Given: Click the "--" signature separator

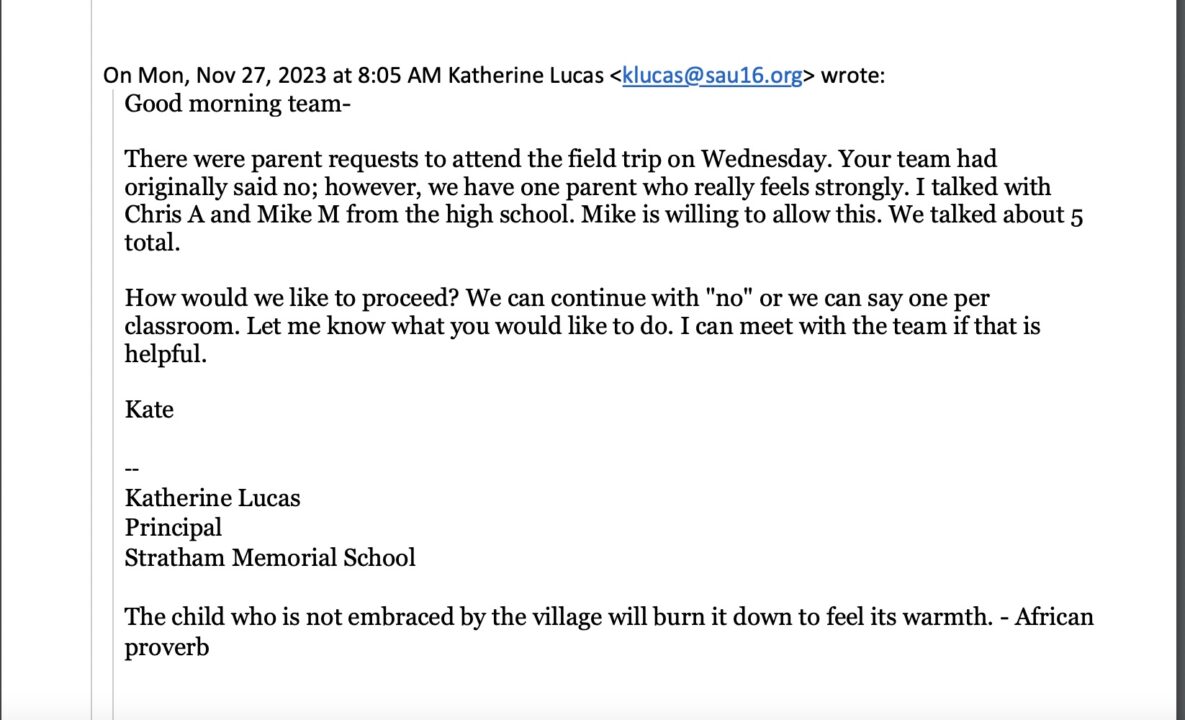Looking at the screenshot, I should pos(131,468).
